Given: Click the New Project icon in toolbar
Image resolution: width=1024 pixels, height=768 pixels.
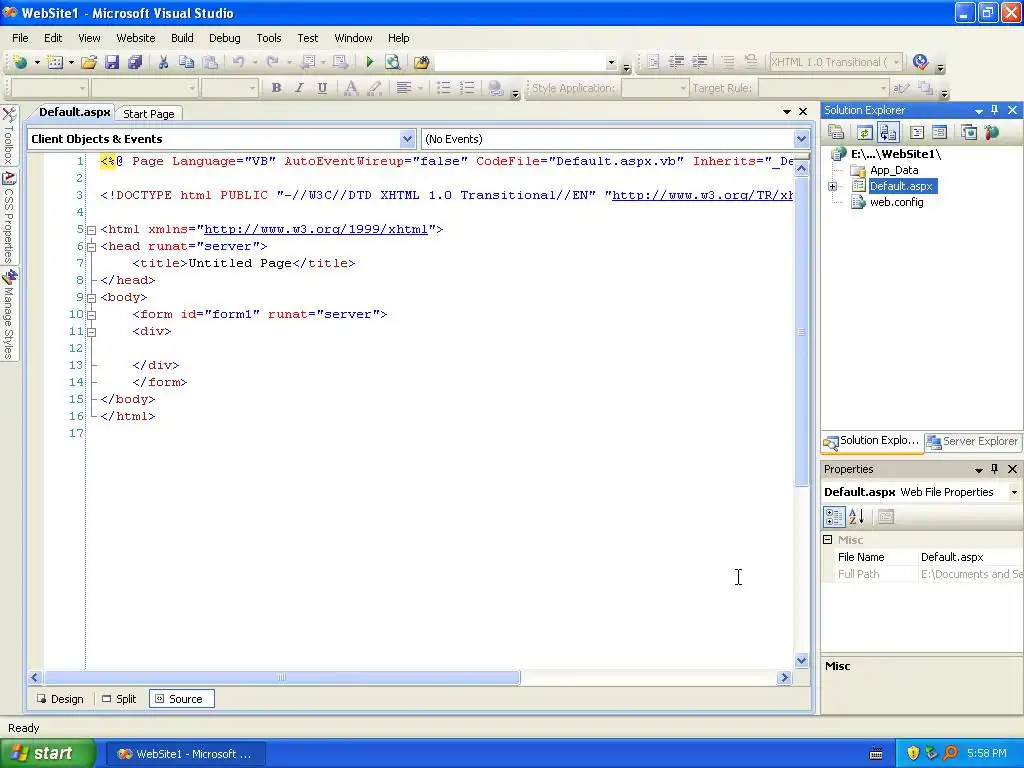Looking at the screenshot, I should 20,62.
